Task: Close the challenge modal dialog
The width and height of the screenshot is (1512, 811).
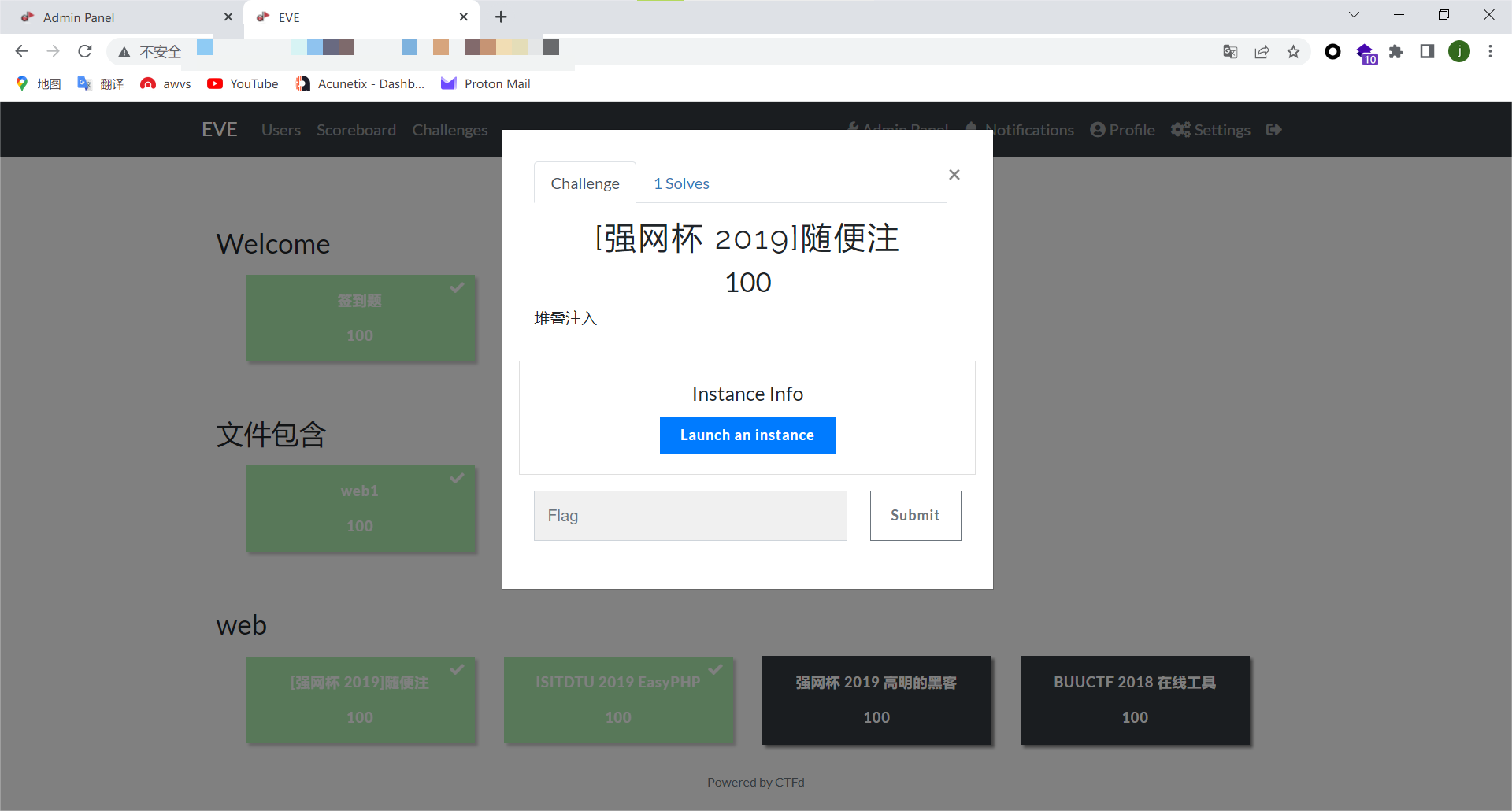Action: click(954, 175)
